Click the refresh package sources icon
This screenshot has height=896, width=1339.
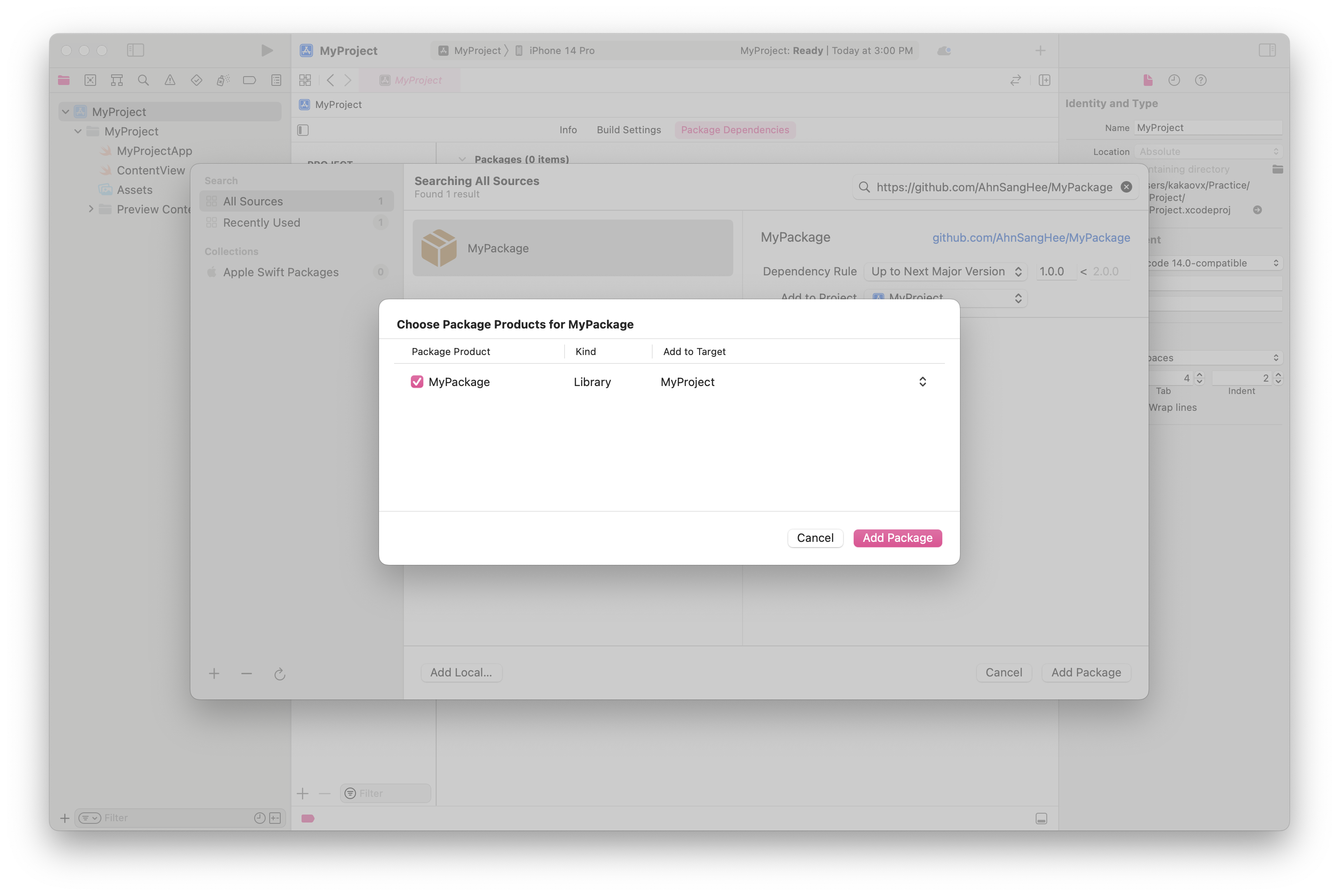click(x=279, y=674)
